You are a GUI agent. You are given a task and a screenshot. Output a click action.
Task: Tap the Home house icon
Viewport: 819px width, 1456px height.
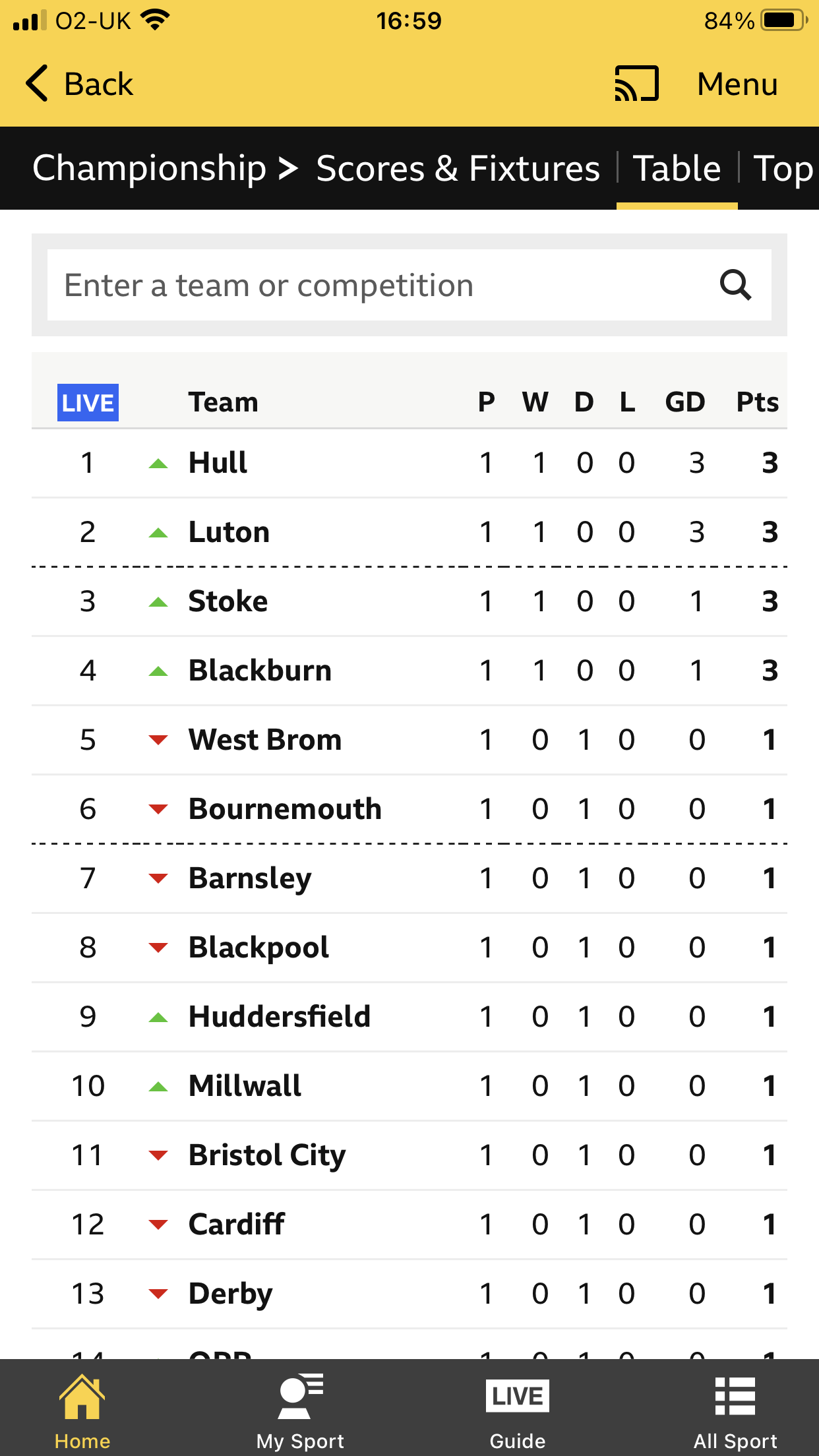tap(82, 1398)
